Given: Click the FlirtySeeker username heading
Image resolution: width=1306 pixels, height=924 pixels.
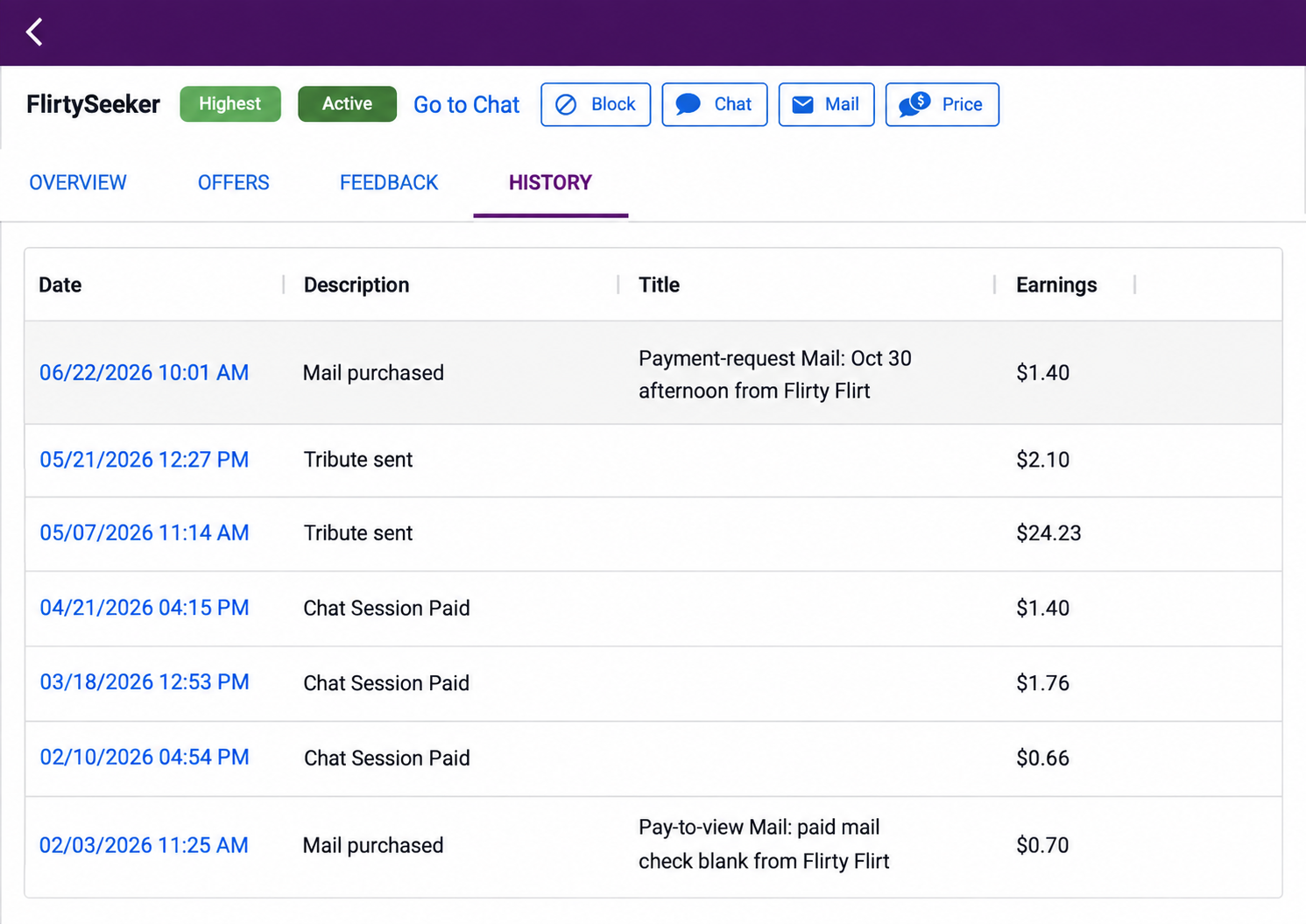Looking at the screenshot, I should (x=93, y=104).
